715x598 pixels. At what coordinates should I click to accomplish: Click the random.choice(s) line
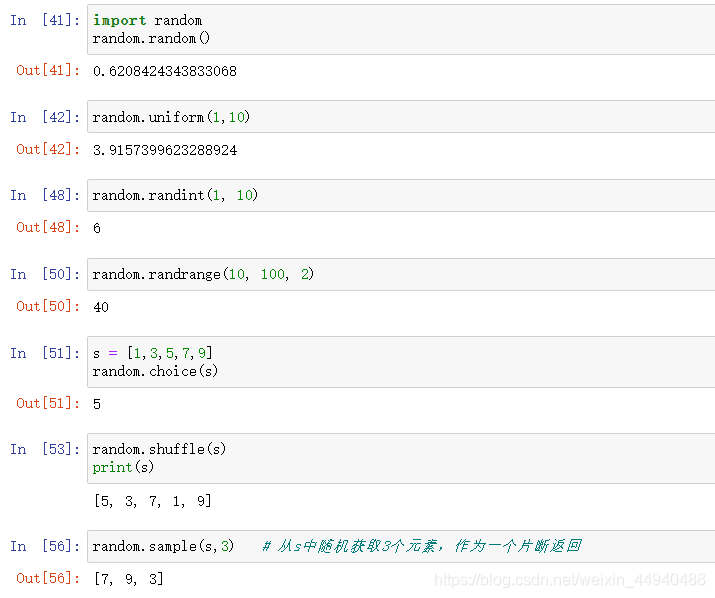[x=155, y=371]
